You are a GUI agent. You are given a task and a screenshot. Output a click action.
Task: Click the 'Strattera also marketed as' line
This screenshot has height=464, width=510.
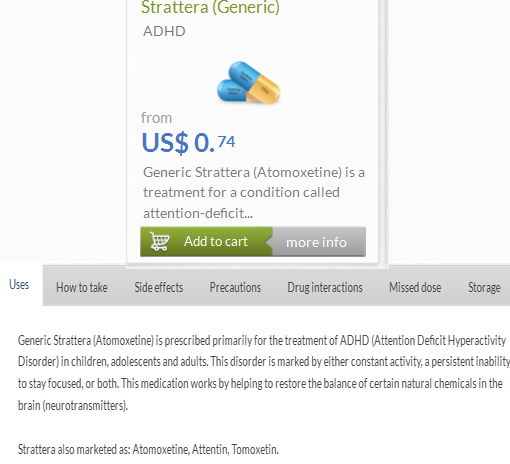click(148, 450)
